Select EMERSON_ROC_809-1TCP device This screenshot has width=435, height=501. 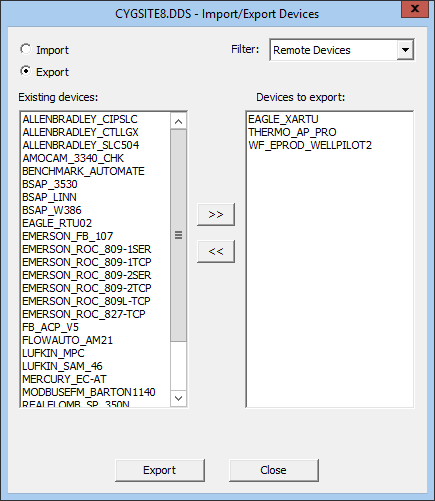pos(96,262)
